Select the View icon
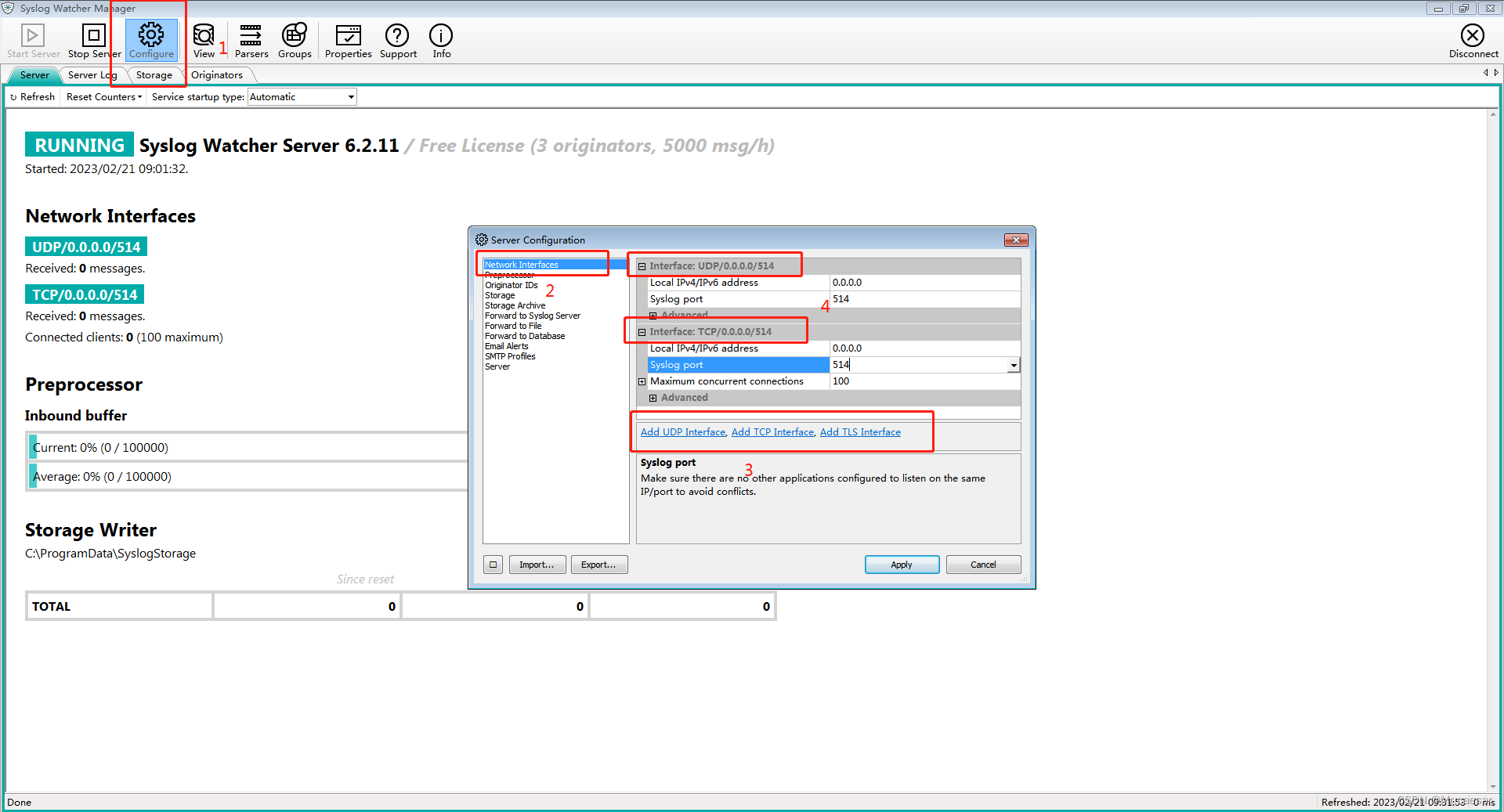1504x812 pixels. click(x=204, y=35)
